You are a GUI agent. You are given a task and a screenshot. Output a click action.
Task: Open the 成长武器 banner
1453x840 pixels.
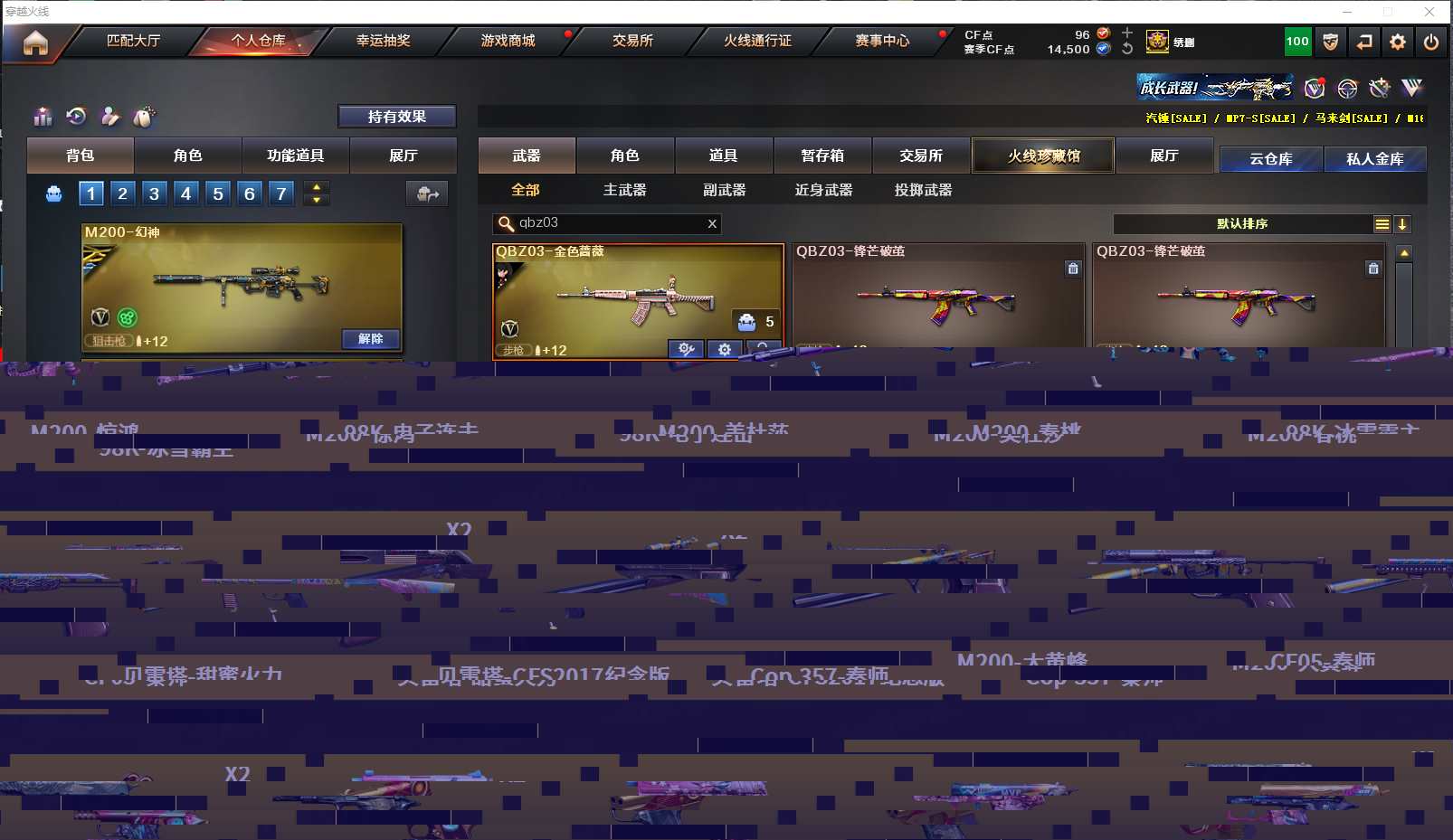click(1215, 88)
